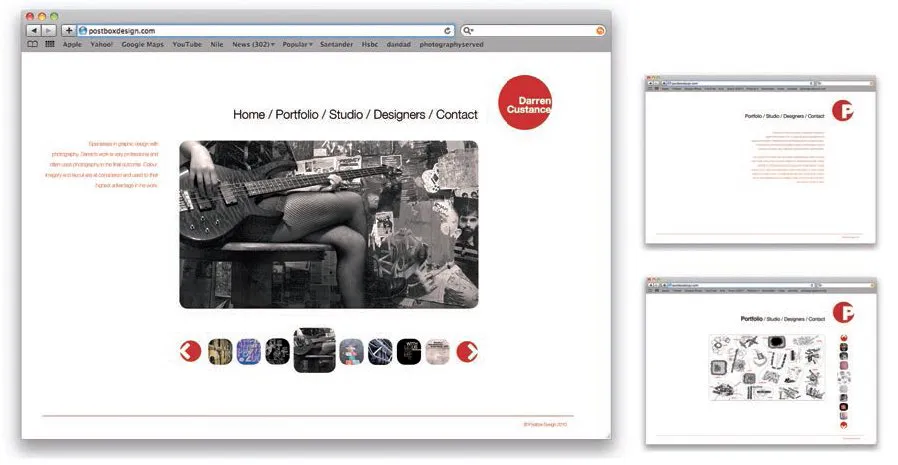898x465 pixels.
Task: Expand the News (302) bookmark dropdown
Action: [x=254, y=44]
